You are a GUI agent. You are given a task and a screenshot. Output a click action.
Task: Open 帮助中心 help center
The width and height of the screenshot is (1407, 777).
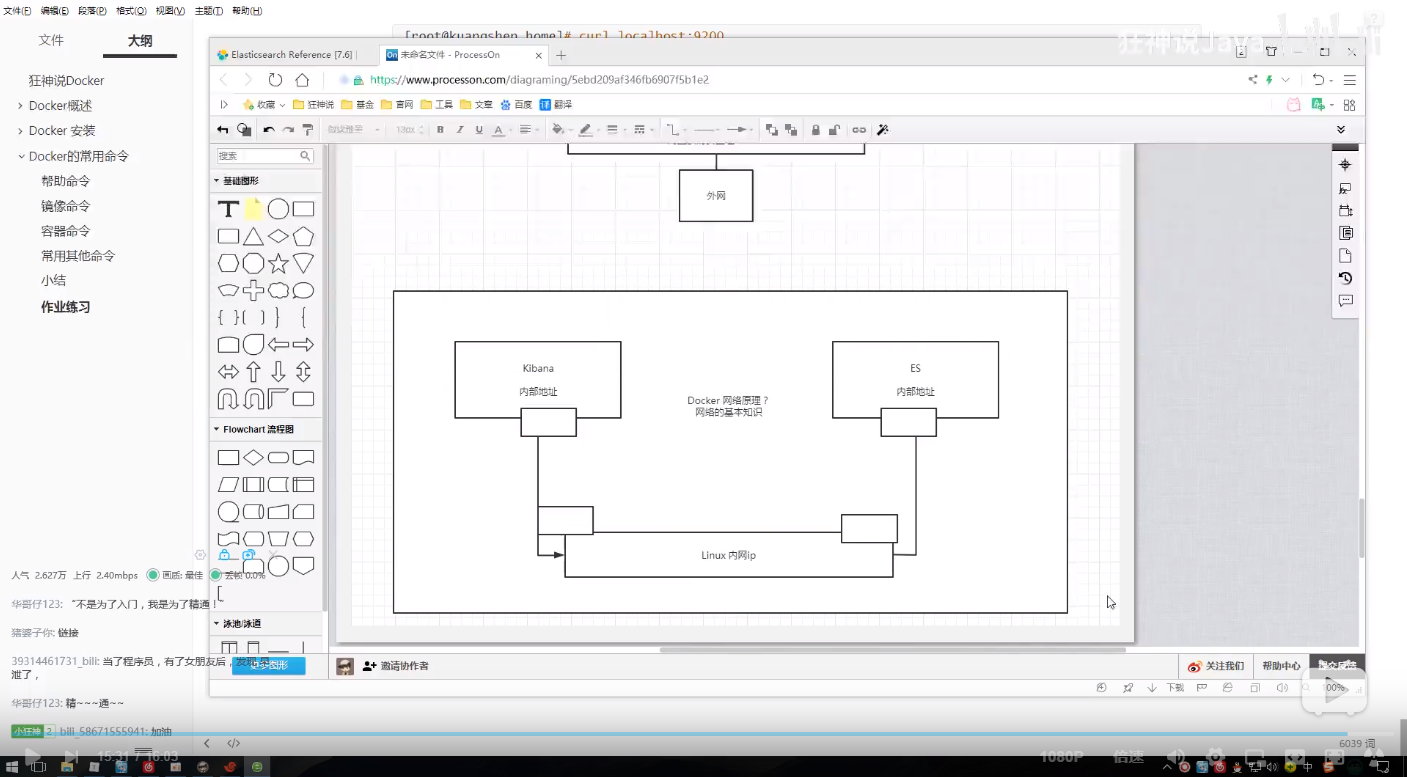point(1281,666)
